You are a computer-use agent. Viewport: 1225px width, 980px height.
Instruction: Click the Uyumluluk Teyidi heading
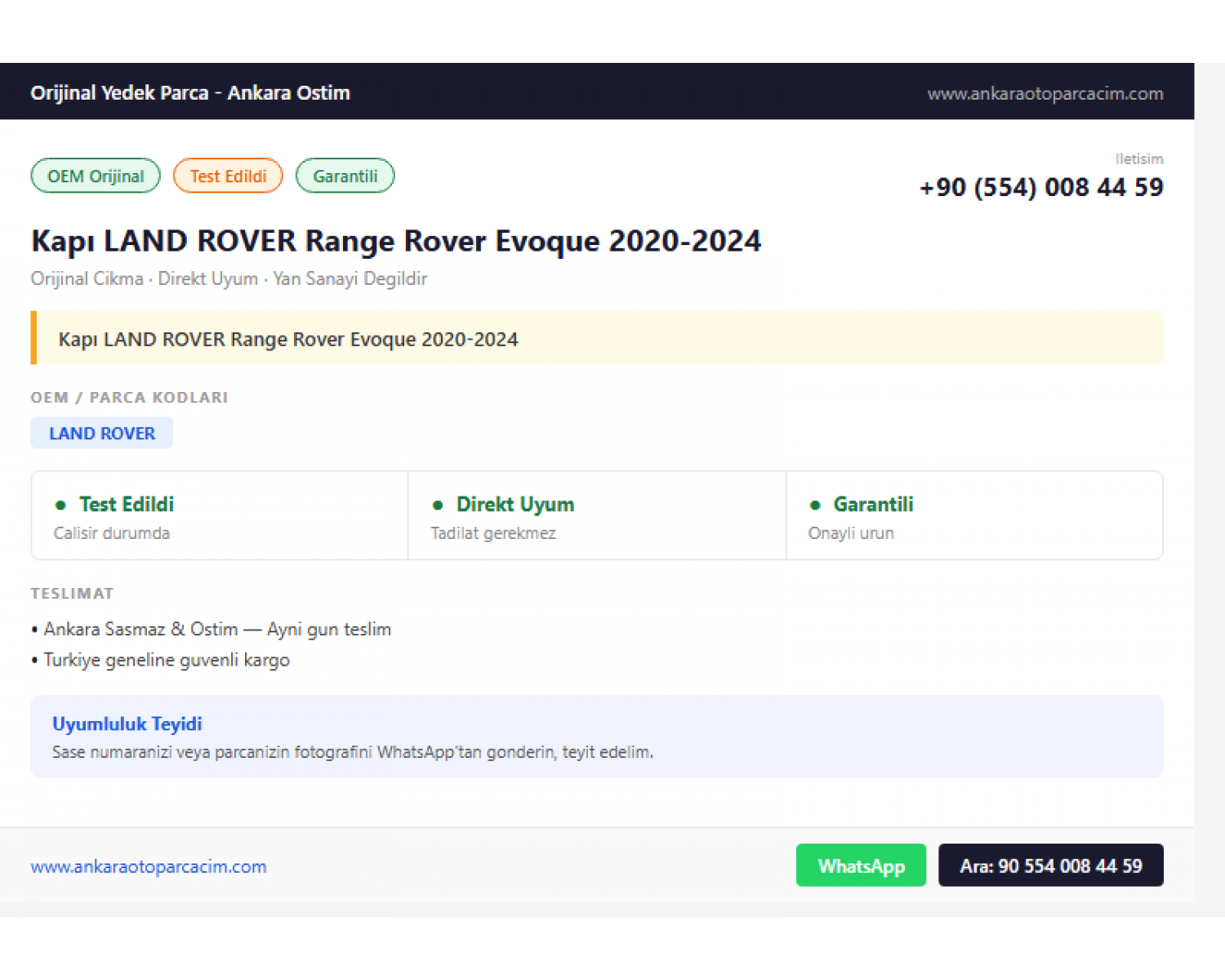tap(127, 724)
